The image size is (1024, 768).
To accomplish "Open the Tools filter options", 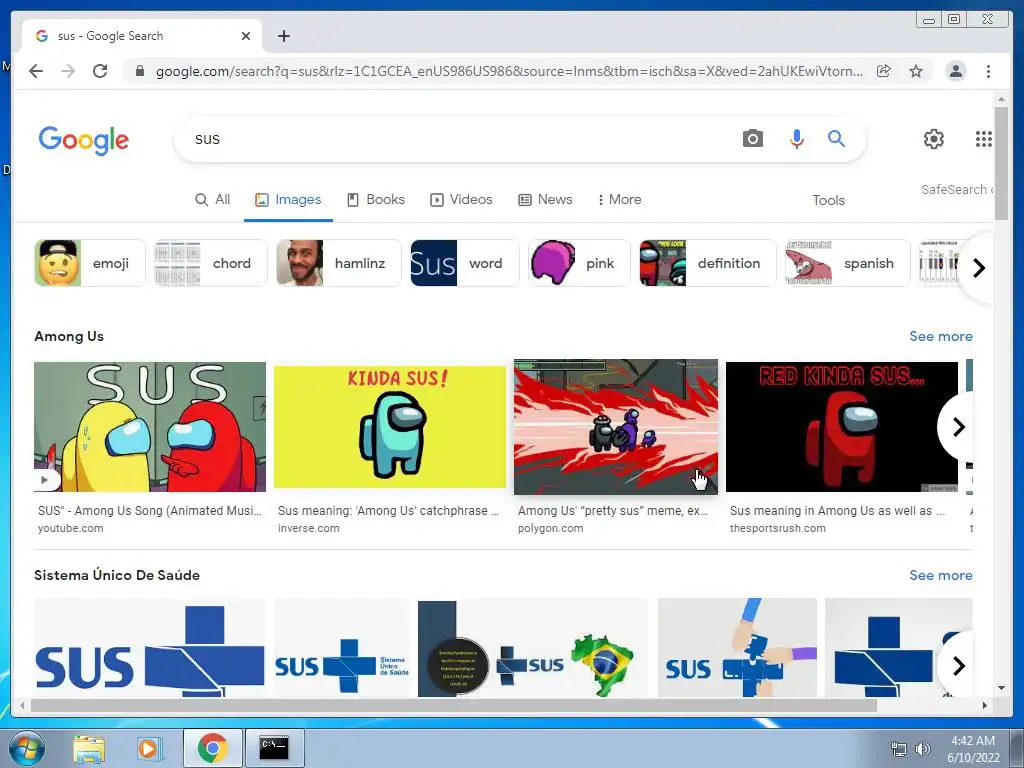I will click(828, 200).
